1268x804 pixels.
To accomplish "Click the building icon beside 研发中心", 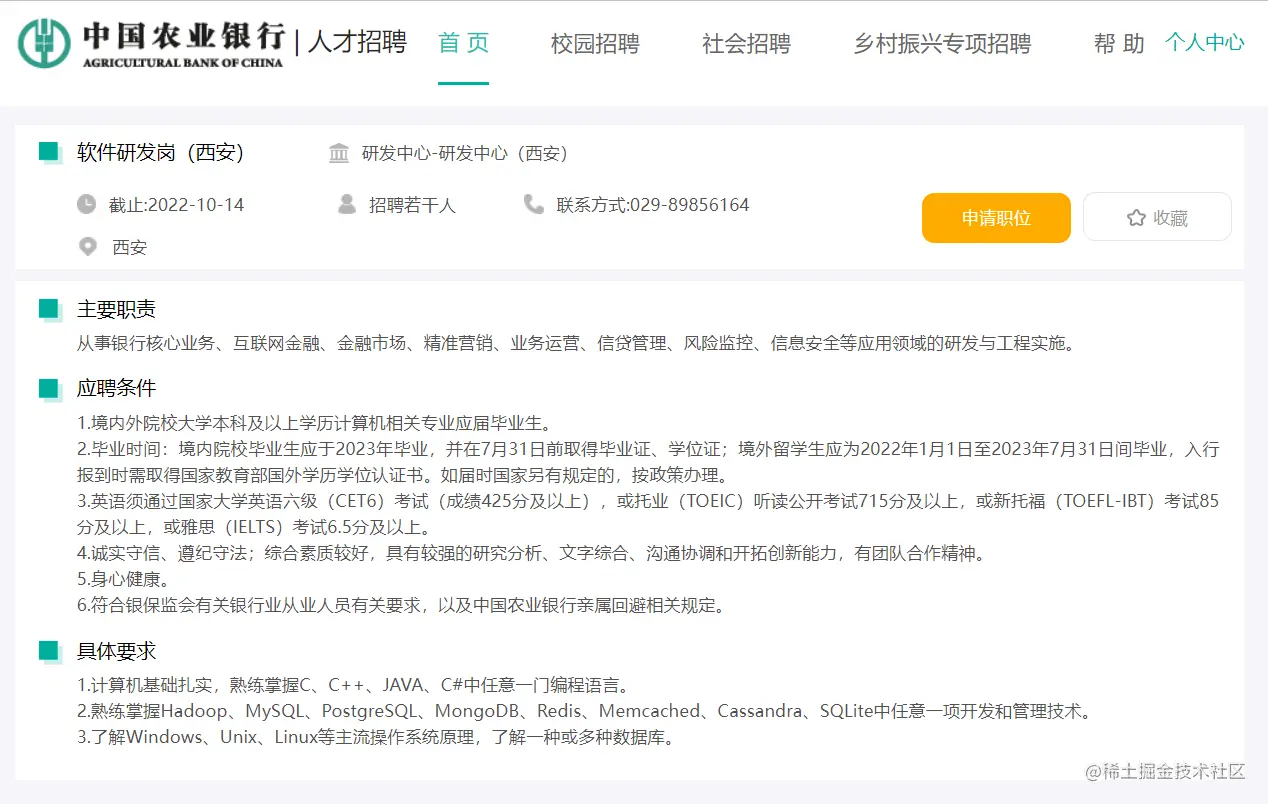I will click(x=339, y=153).
